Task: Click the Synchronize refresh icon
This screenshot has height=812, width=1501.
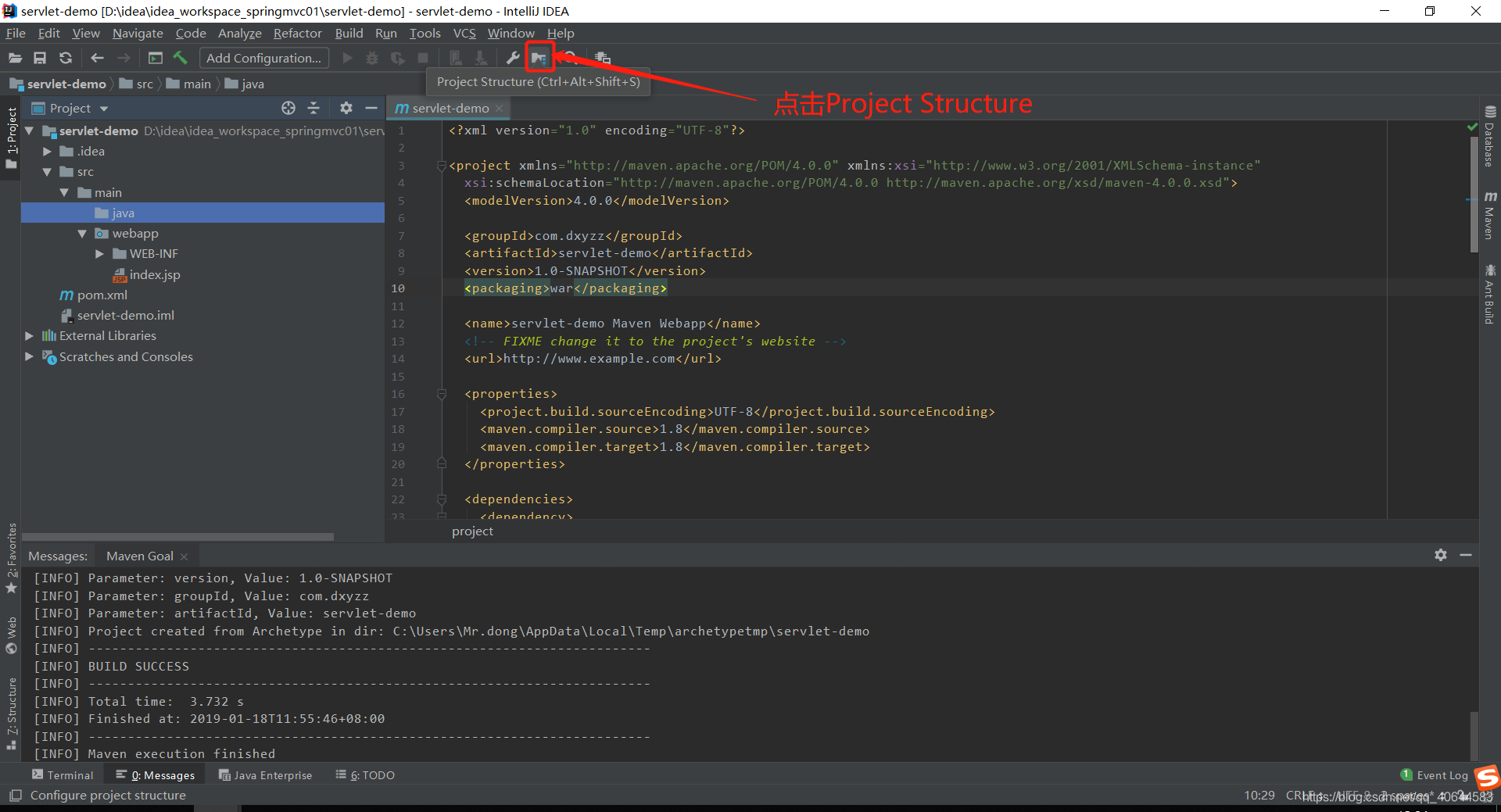Action: [x=66, y=58]
